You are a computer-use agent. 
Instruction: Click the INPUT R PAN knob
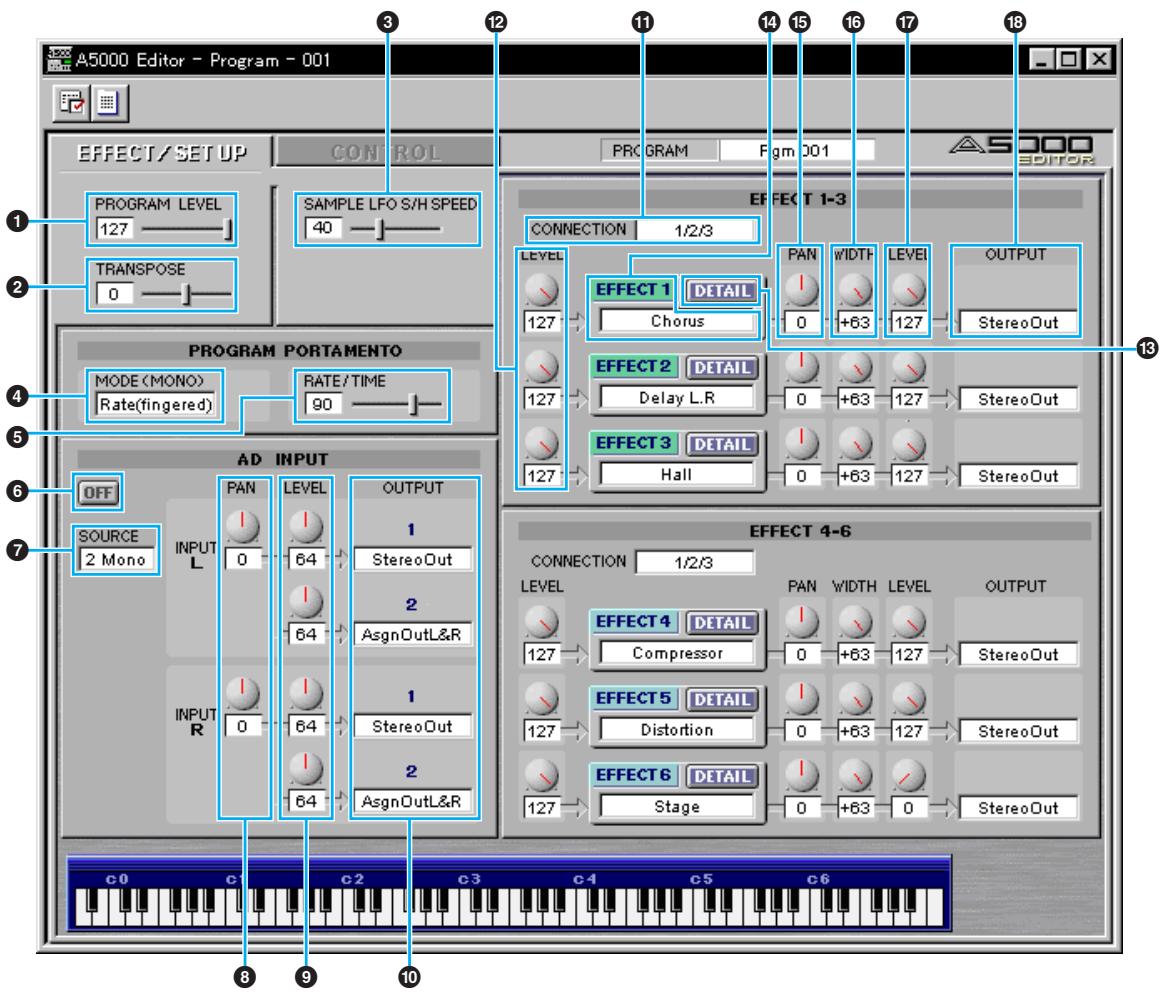(242, 693)
